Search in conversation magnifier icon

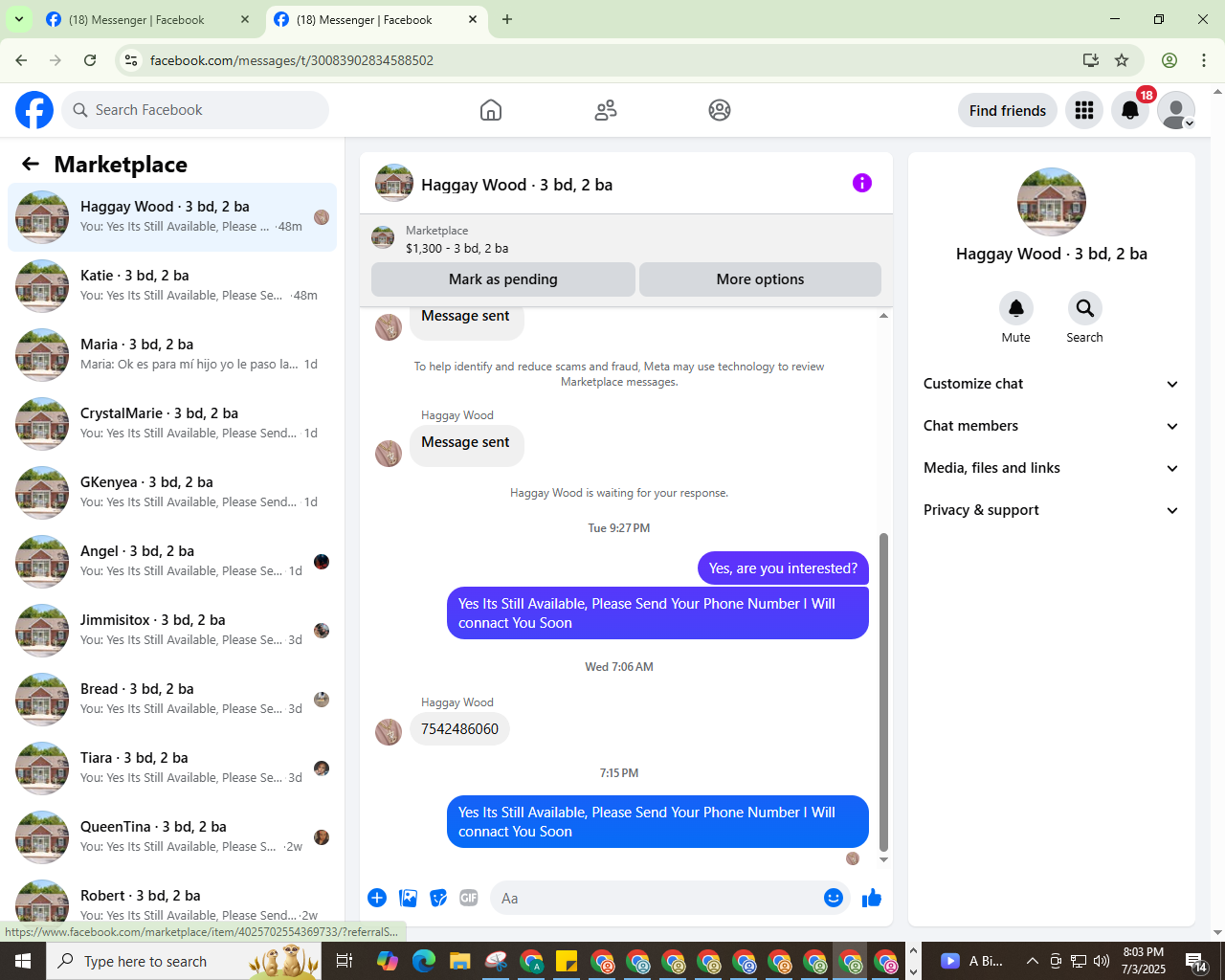1085,308
